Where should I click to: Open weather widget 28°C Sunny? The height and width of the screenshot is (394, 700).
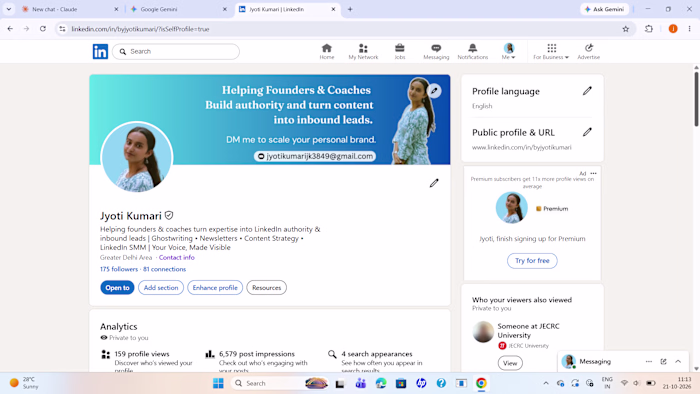point(25,383)
